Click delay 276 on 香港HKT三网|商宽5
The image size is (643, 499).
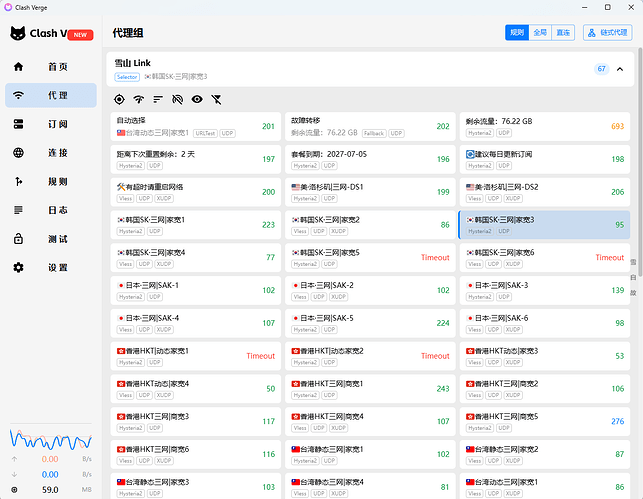[618, 422]
